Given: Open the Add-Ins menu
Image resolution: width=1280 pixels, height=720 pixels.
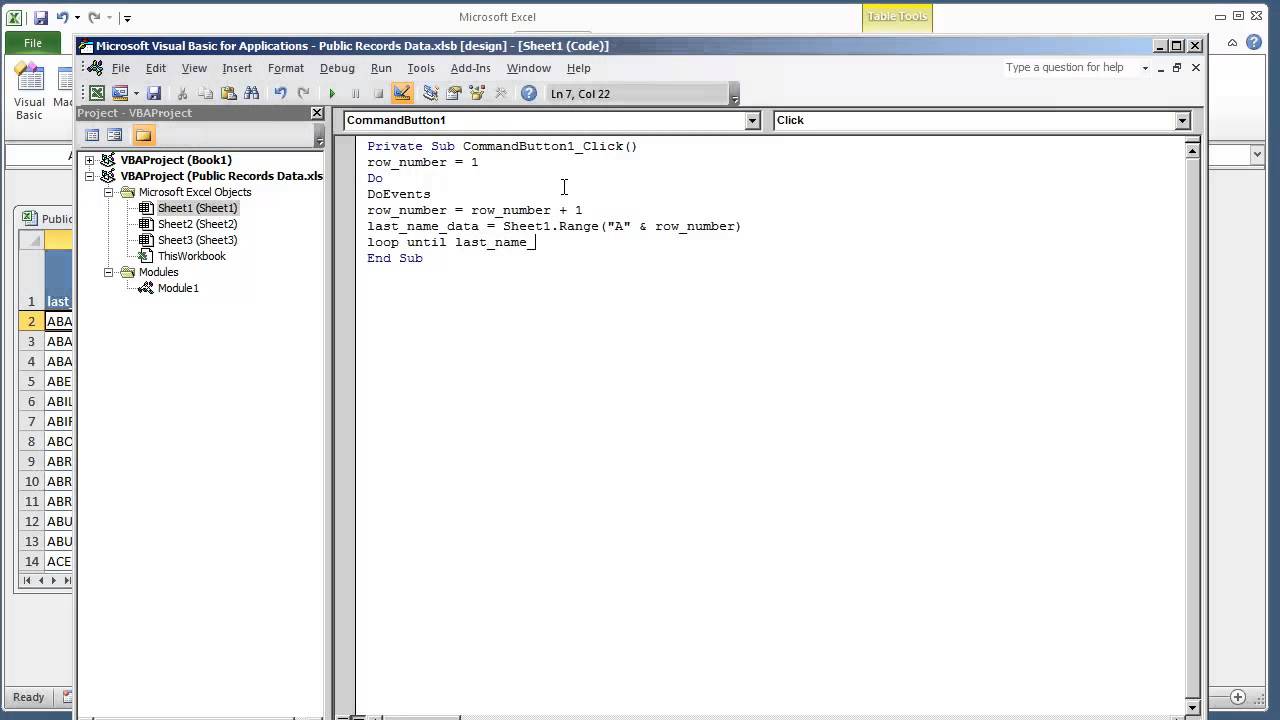Looking at the screenshot, I should [470, 68].
